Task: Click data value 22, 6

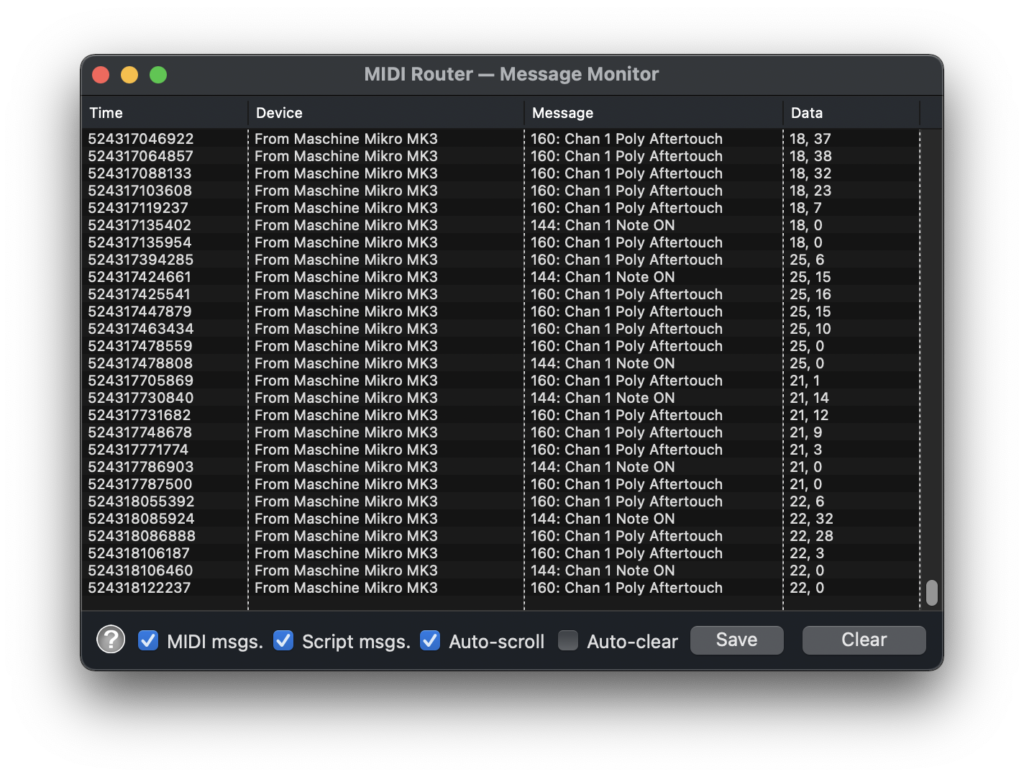Action: pos(807,502)
